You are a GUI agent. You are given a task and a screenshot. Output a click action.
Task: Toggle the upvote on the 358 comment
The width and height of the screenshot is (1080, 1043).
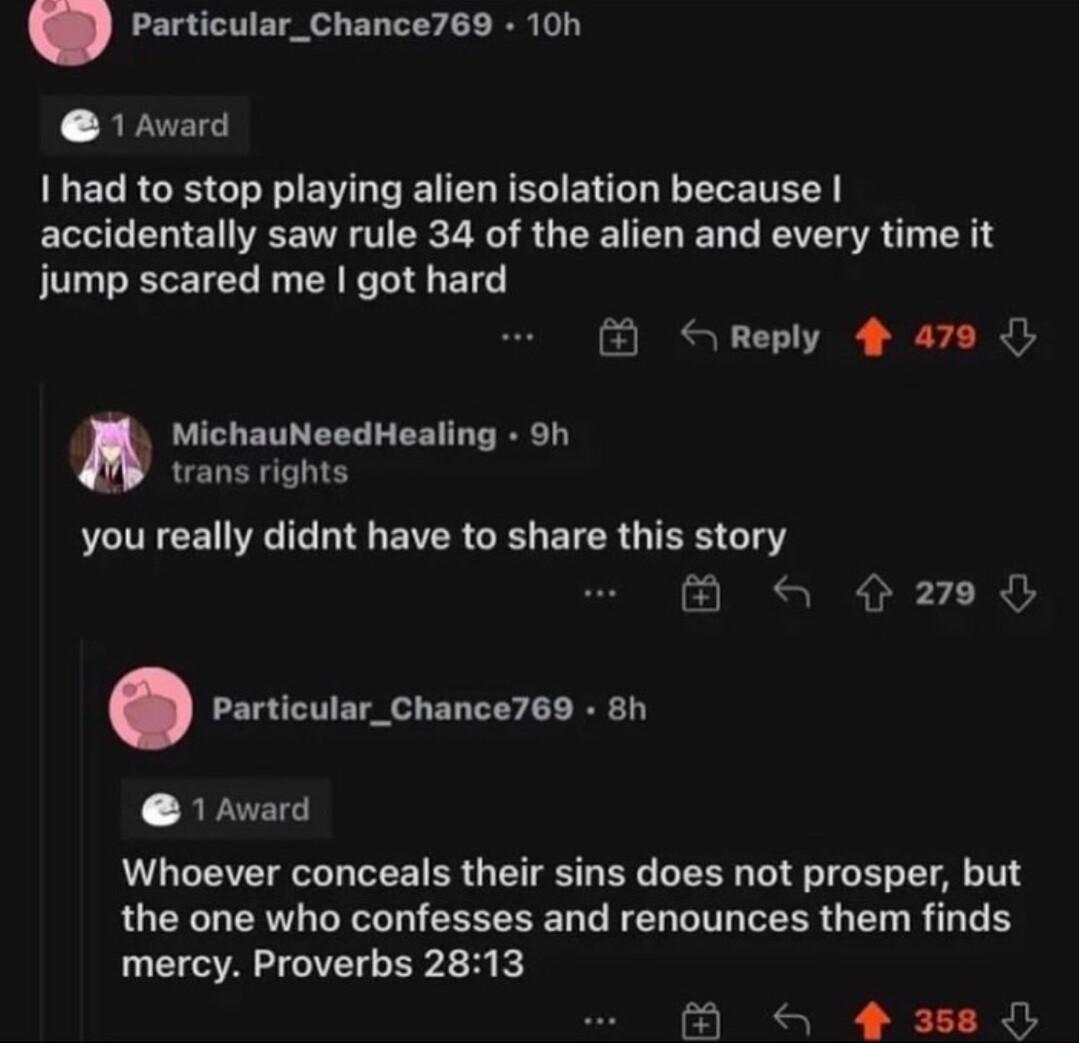pos(871,1017)
